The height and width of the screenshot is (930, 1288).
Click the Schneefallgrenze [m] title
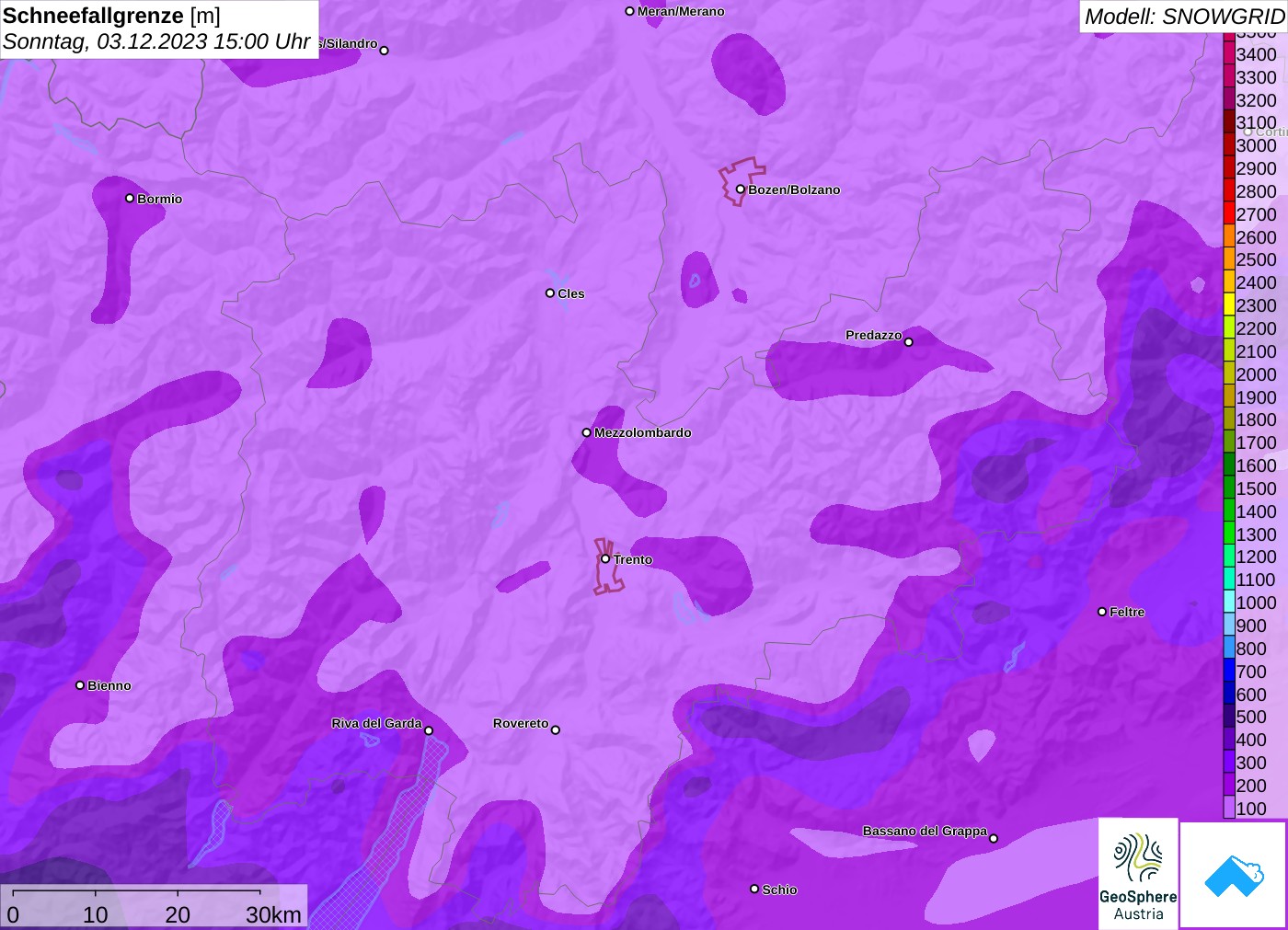tap(111, 16)
